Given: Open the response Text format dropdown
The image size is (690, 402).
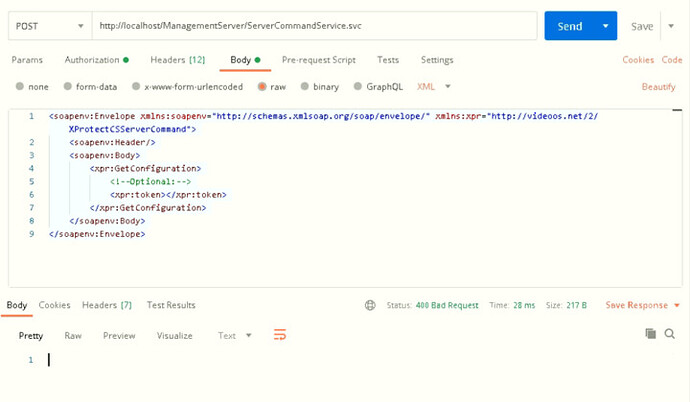Looking at the screenshot, I should 236,336.
